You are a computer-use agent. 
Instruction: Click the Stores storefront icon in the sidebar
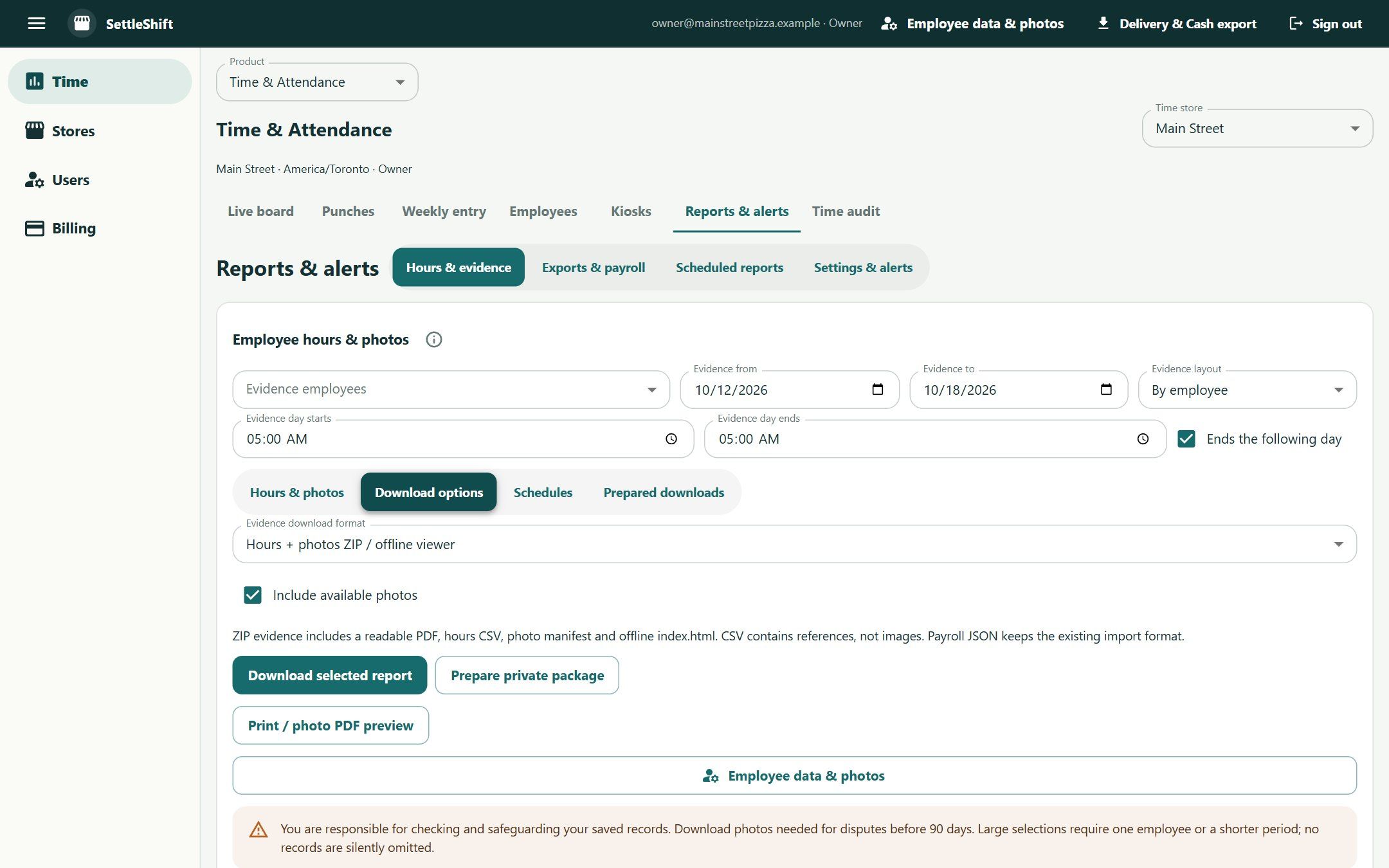[35, 131]
